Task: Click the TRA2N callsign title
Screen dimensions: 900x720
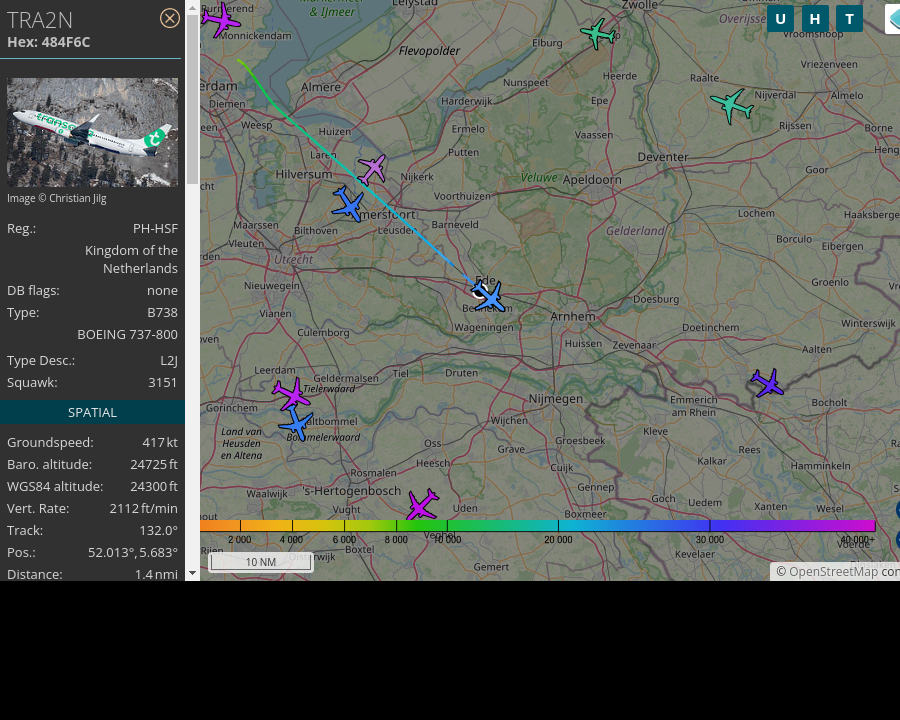Action: pos(40,21)
